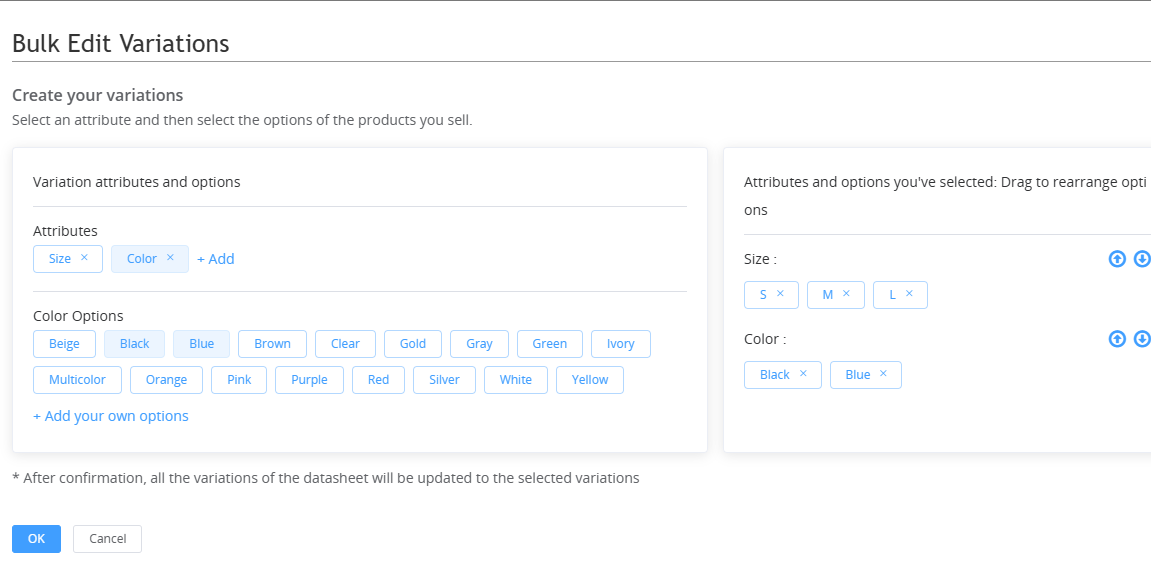The height and width of the screenshot is (569, 1151).
Task: Open the Add your own options link
Action: (x=111, y=416)
